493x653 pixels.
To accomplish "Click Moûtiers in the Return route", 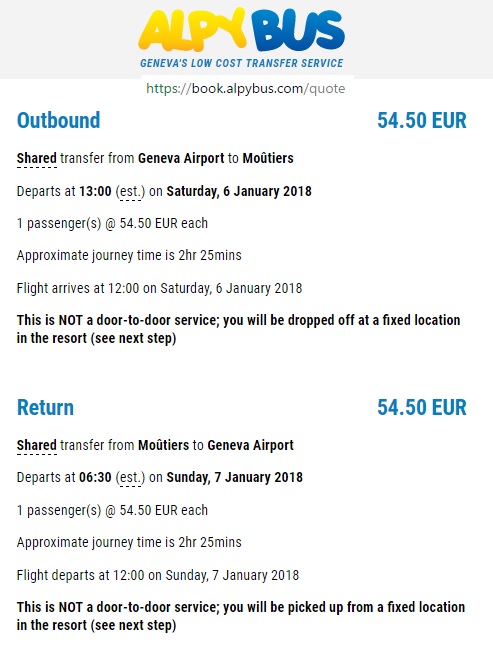I will [163, 445].
